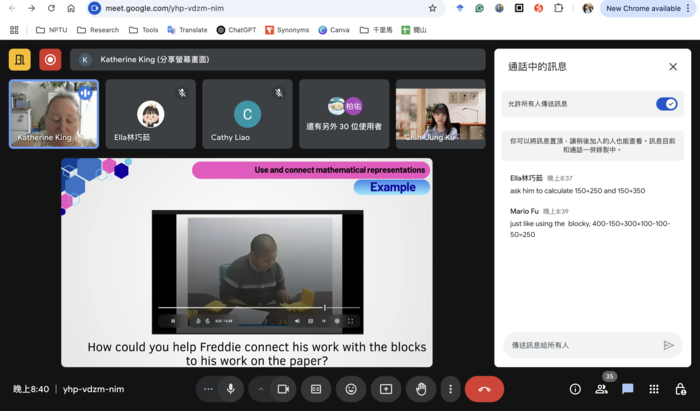Open the browser home page
Viewport: 700px width, 411px height.
click(71, 8)
